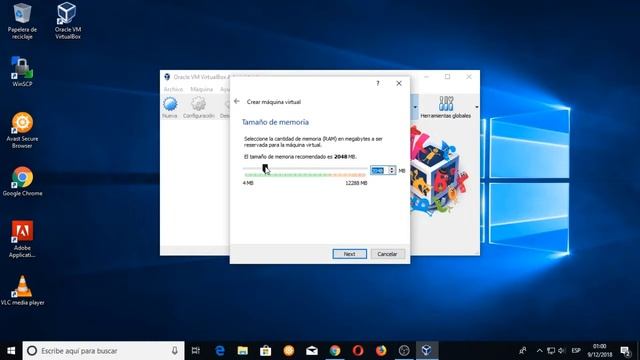Open Microsoft Store from taskbar
This screenshot has width=640, height=360.
click(266, 351)
